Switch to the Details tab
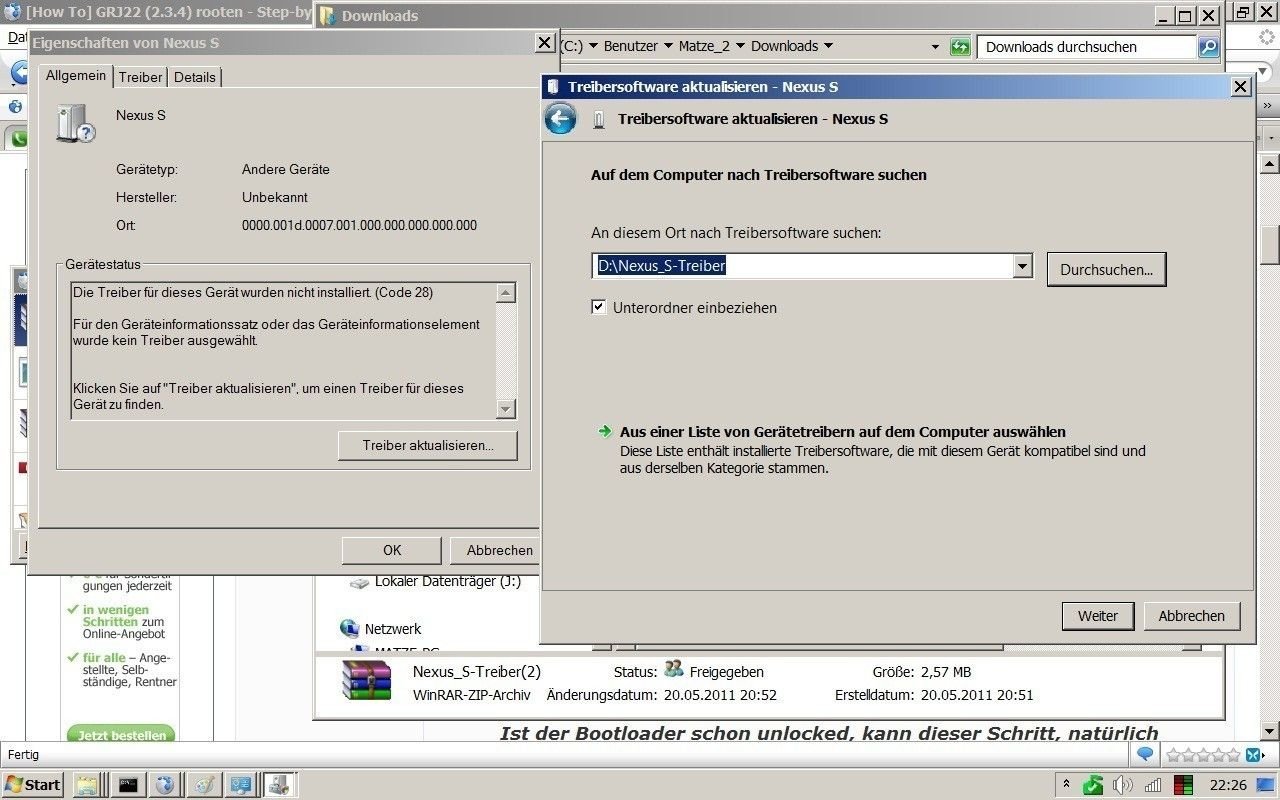 coord(195,77)
